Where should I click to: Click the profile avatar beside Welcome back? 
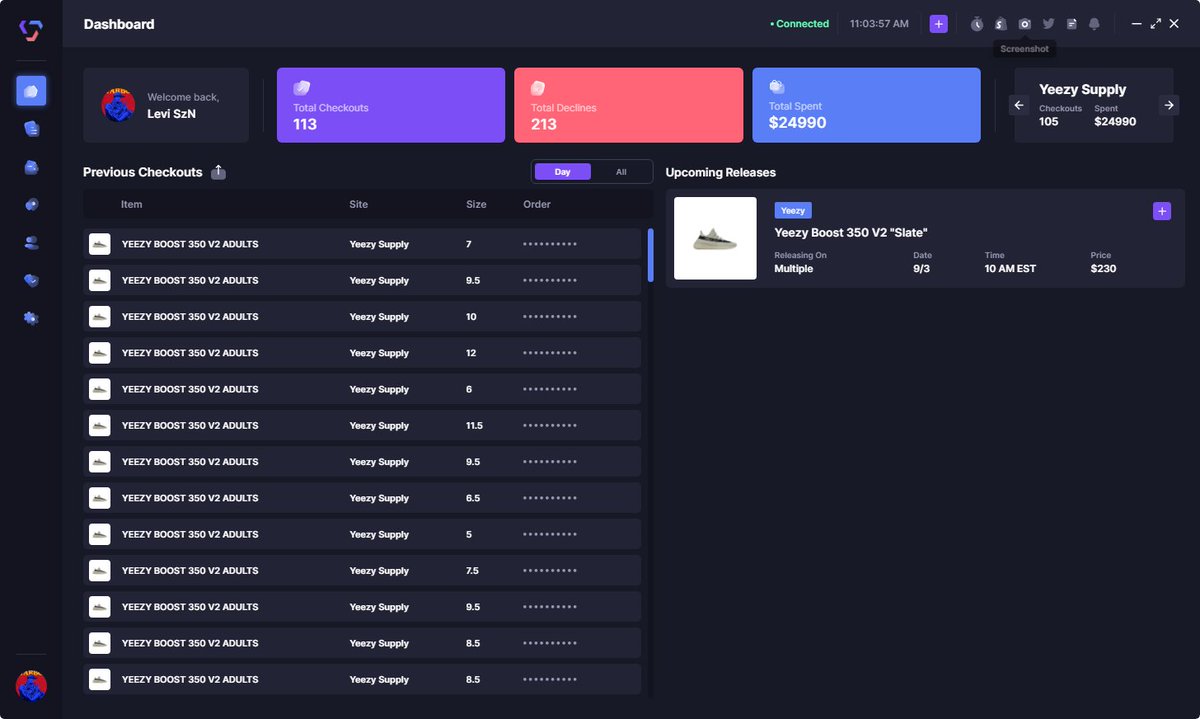(118, 105)
